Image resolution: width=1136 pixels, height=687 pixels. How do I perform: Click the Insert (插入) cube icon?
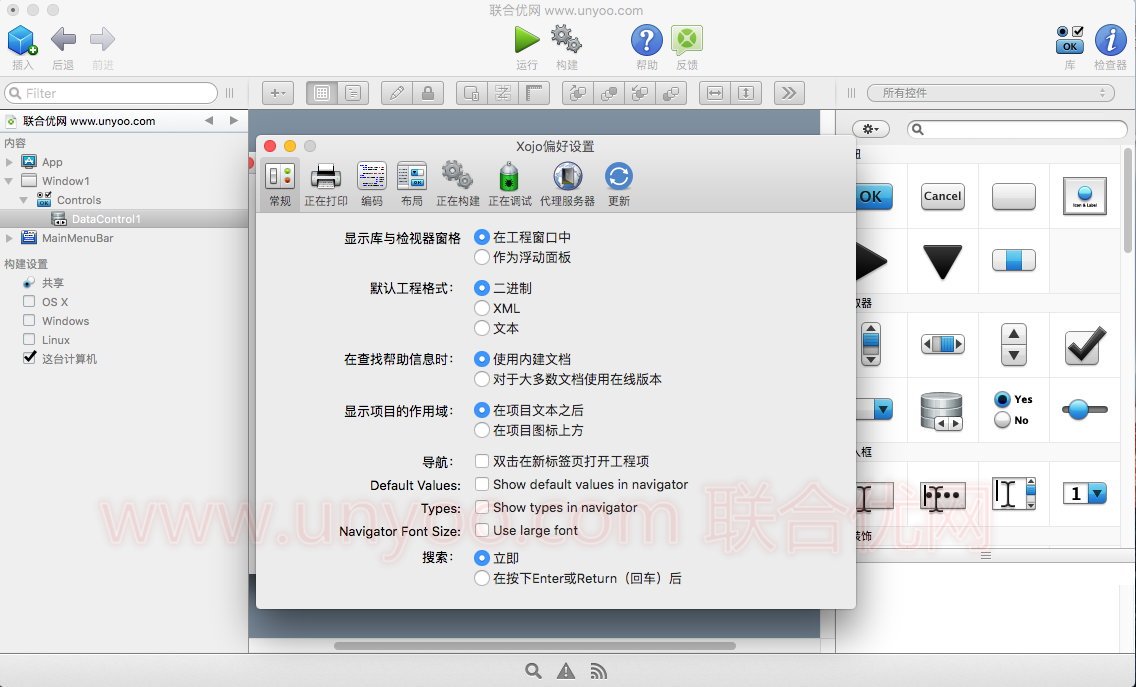tap(22, 41)
